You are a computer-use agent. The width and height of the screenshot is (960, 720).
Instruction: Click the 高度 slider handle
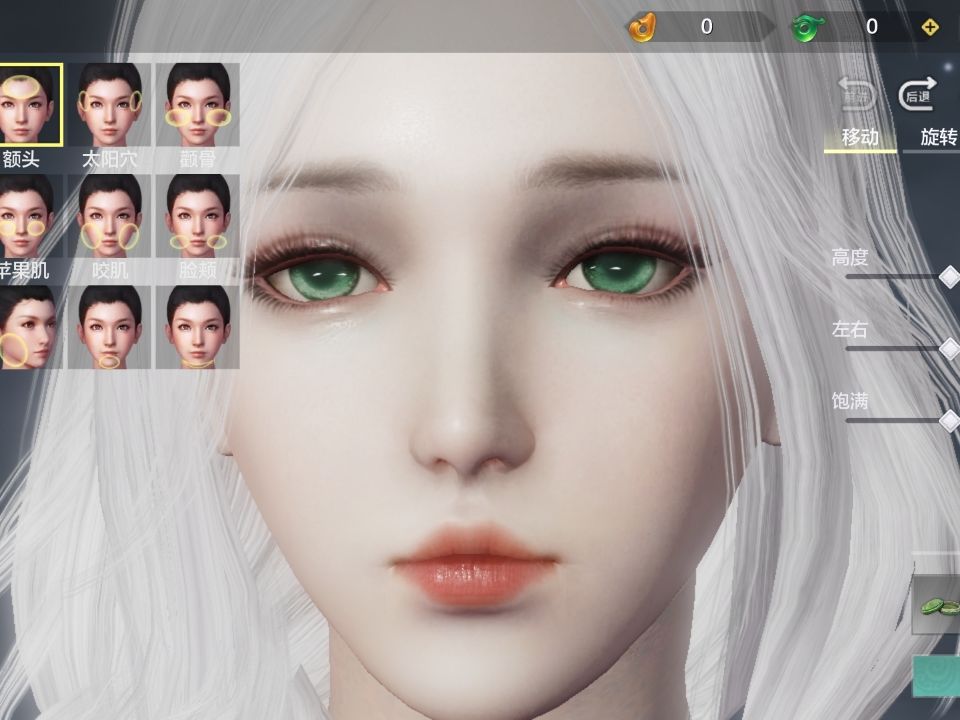tap(949, 277)
